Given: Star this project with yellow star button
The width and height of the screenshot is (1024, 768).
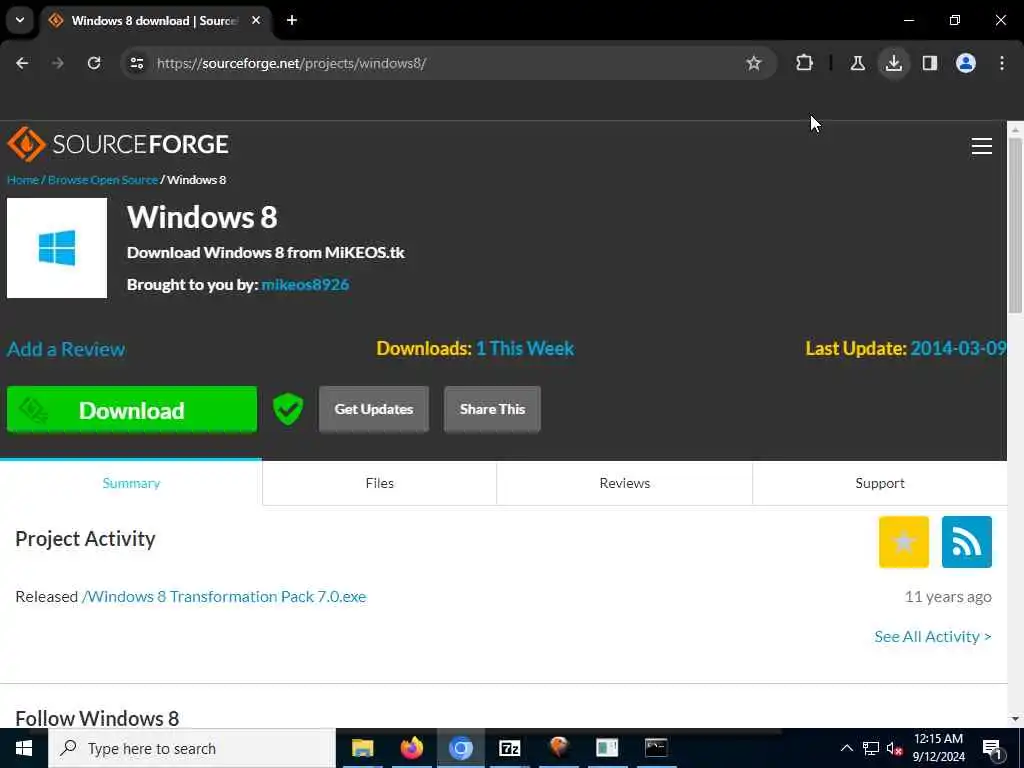Looking at the screenshot, I should click(904, 542).
